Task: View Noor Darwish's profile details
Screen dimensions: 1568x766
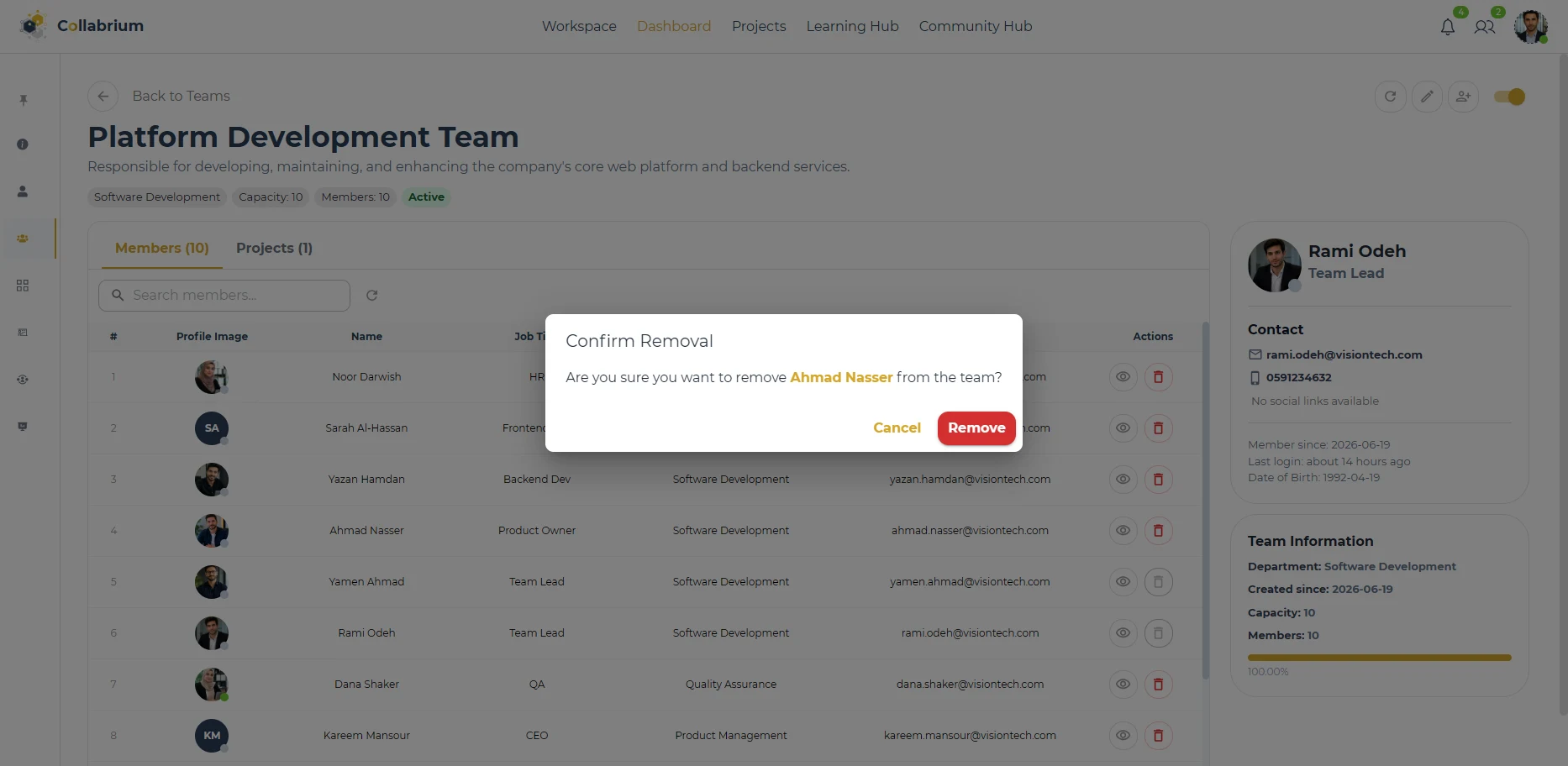Action: [x=1123, y=377]
